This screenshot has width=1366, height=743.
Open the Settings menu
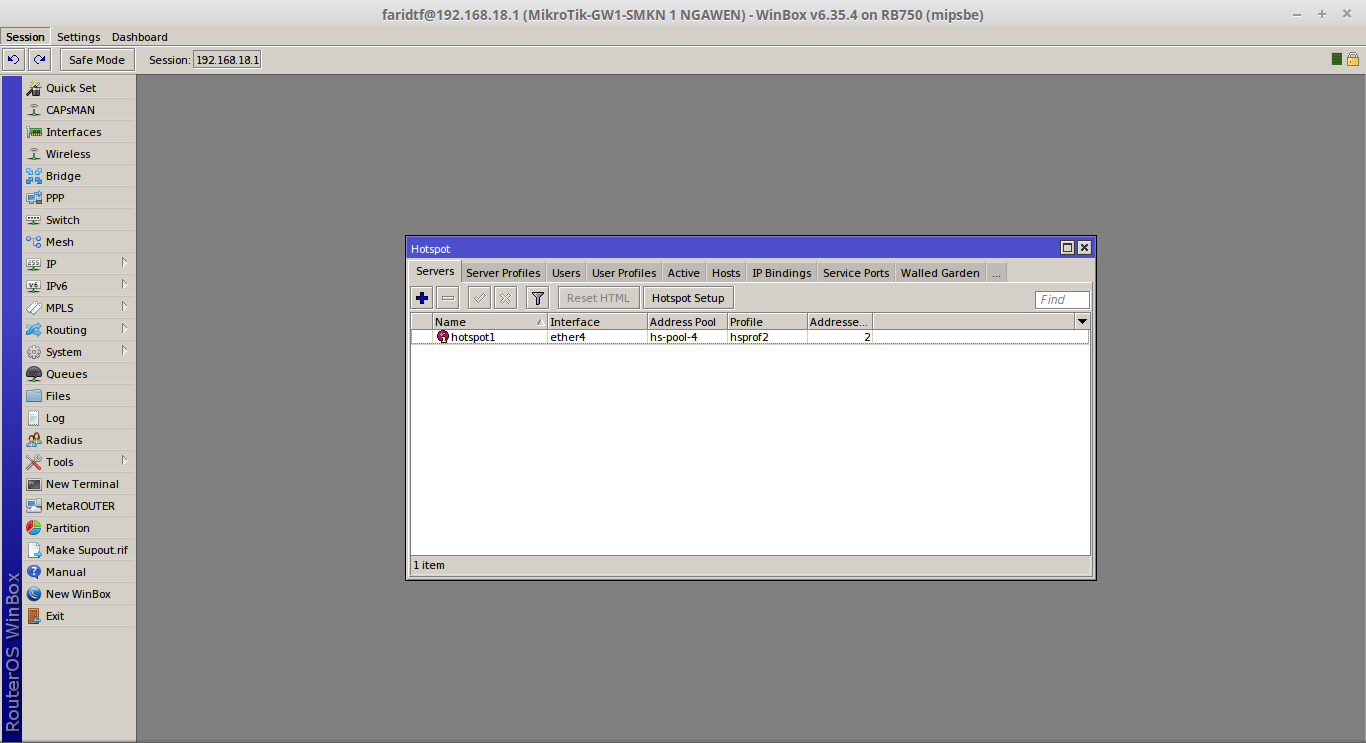pyautogui.click(x=78, y=37)
